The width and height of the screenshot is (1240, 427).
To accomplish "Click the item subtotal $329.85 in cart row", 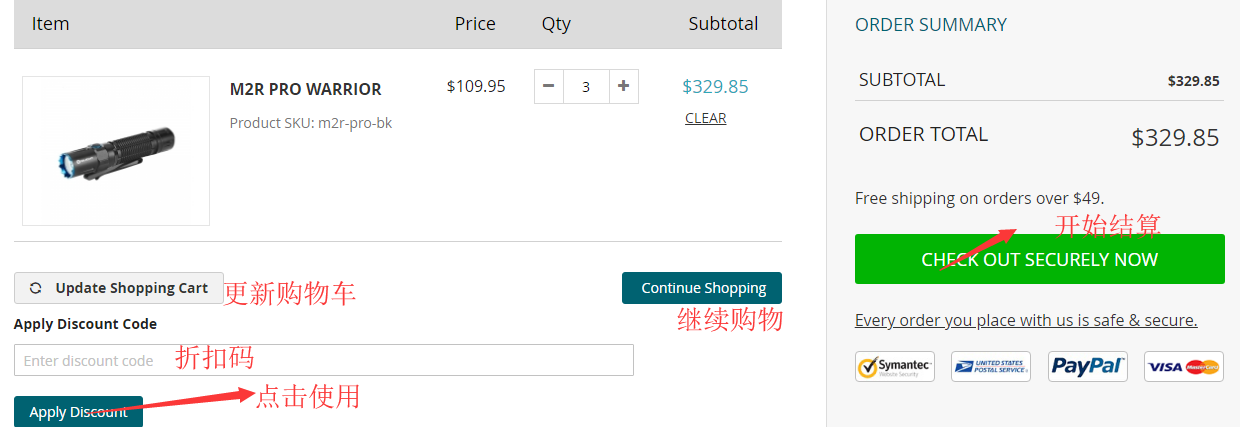I will 715,87.
